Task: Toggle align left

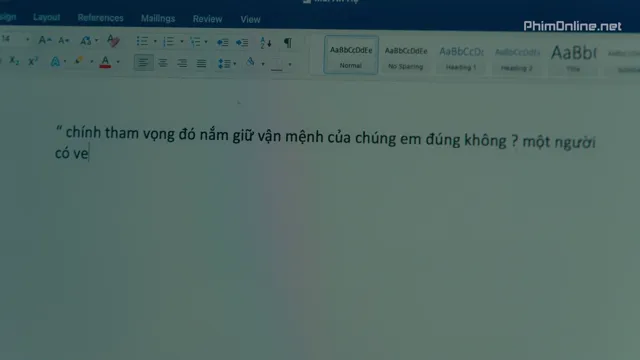Action: point(143,62)
